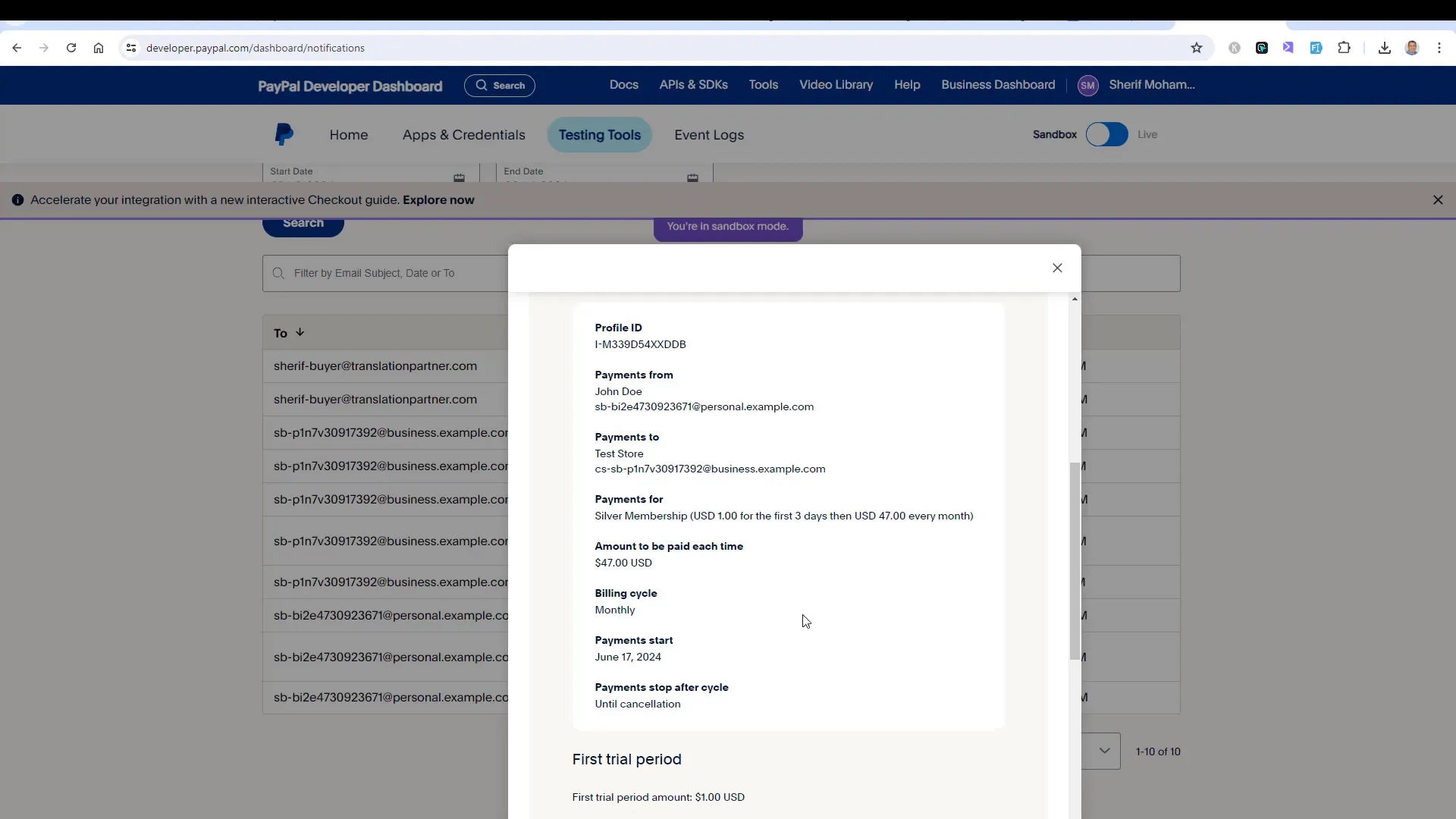Click the 1-10 of 10 pagination text
Viewport: 1456px width, 819px height.
(1158, 752)
